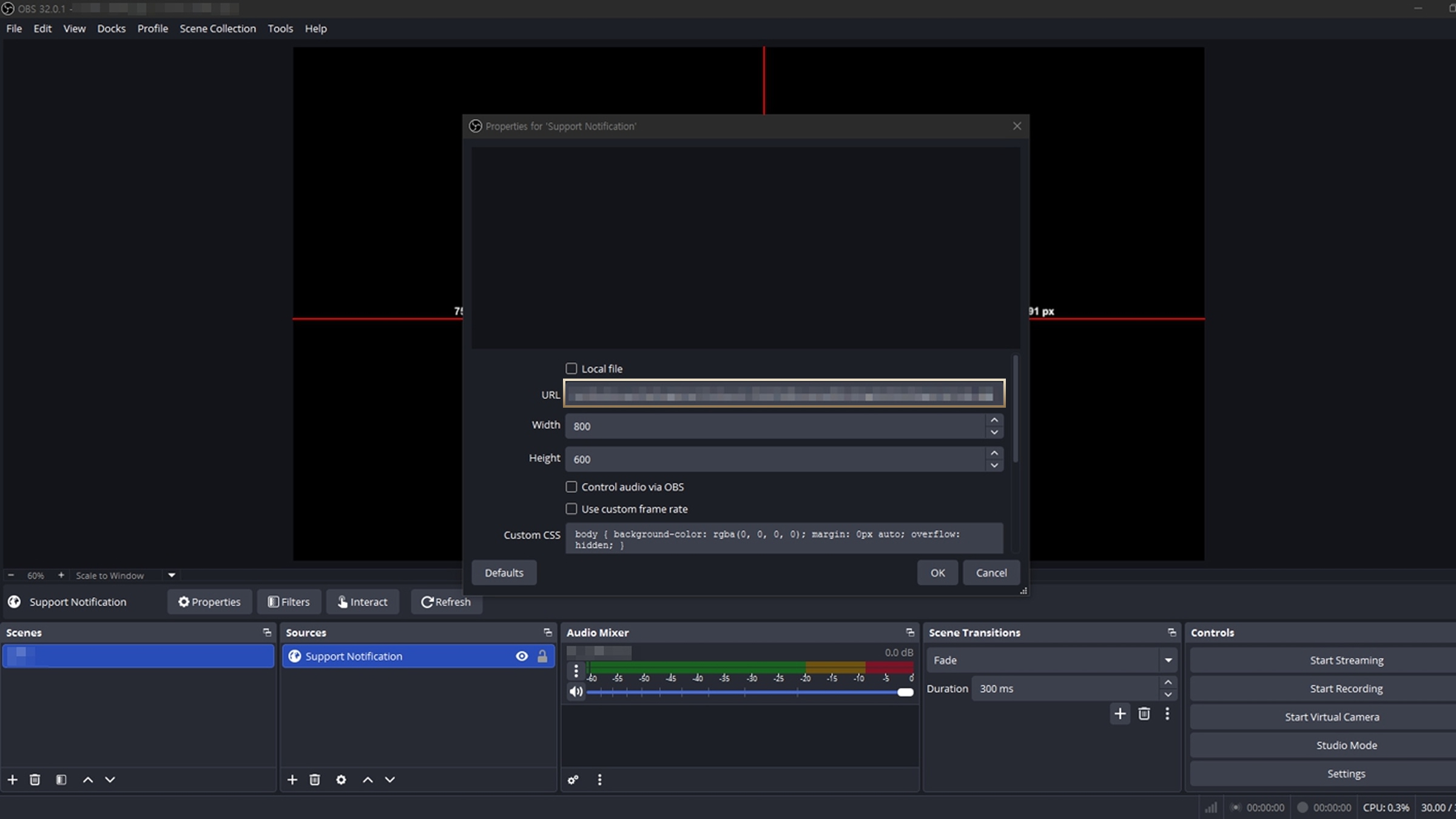Screen dimensions: 1456x819
Task: Zoom out preview with minus icon
Action: click(11, 575)
